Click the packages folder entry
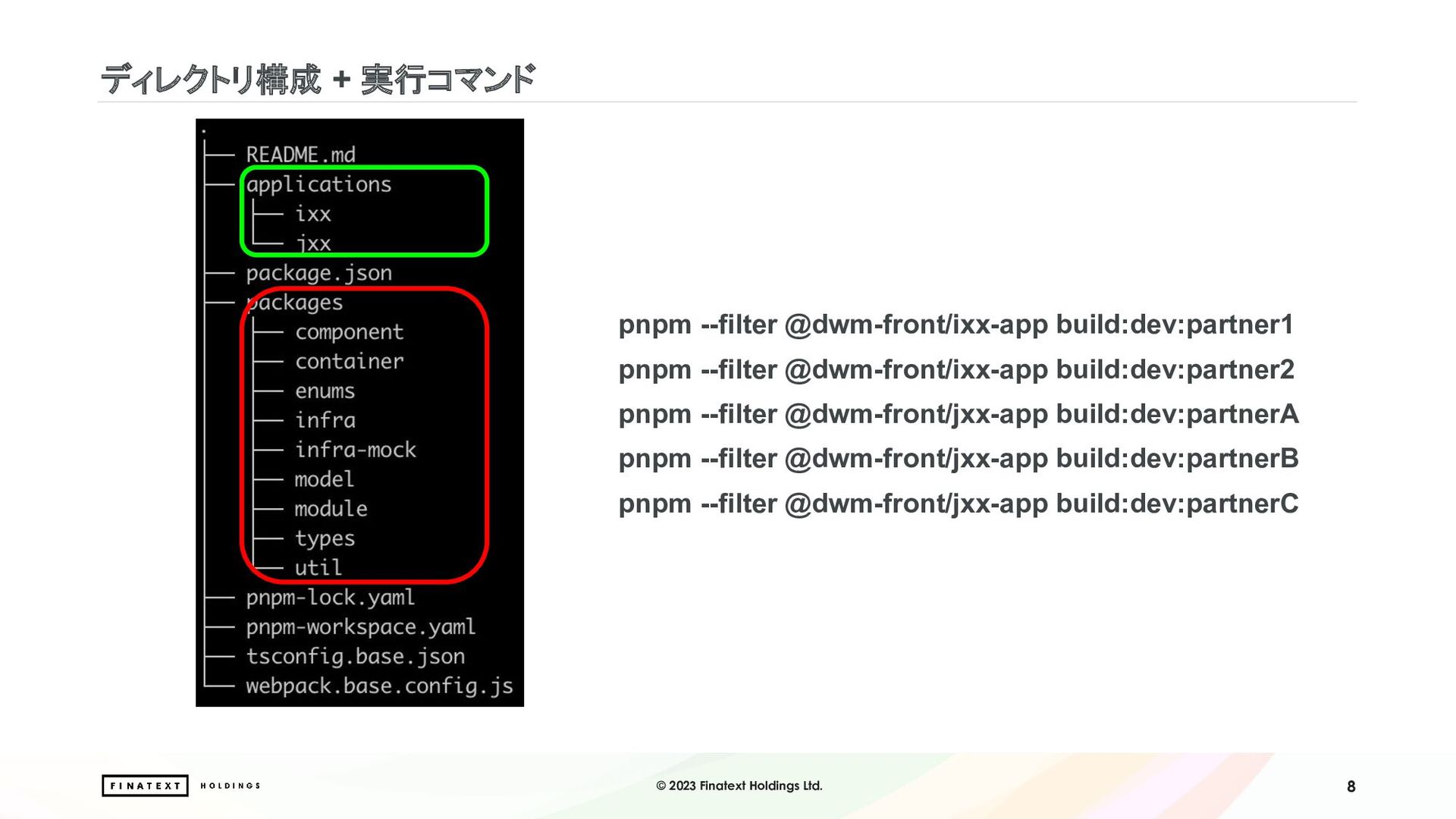 tap(294, 303)
